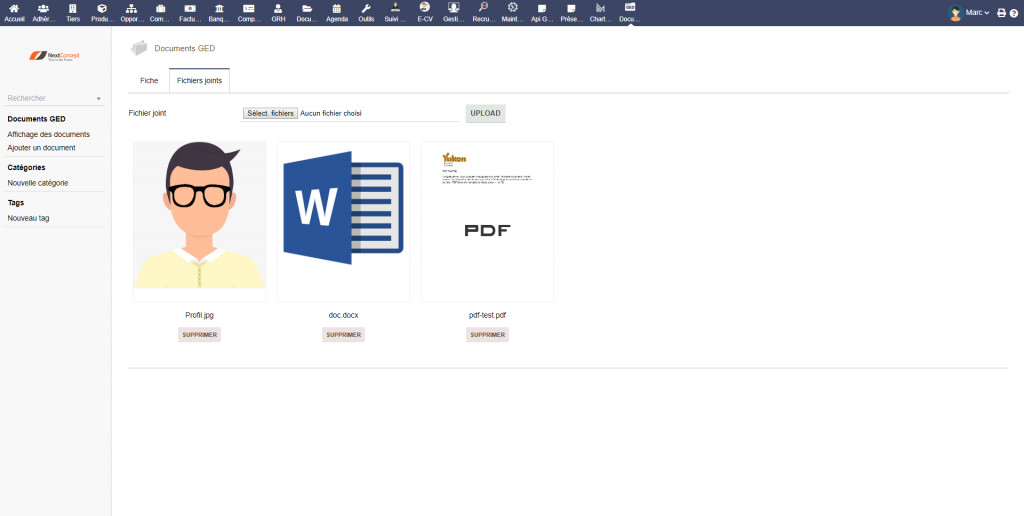The image size is (1024, 516).
Task: Open the Présentation note icon
Action: point(572,8)
